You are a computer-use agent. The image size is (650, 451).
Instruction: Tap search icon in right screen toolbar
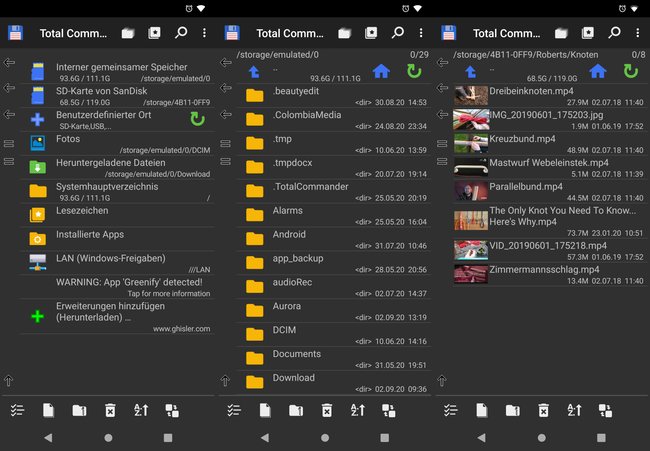point(614,33)
